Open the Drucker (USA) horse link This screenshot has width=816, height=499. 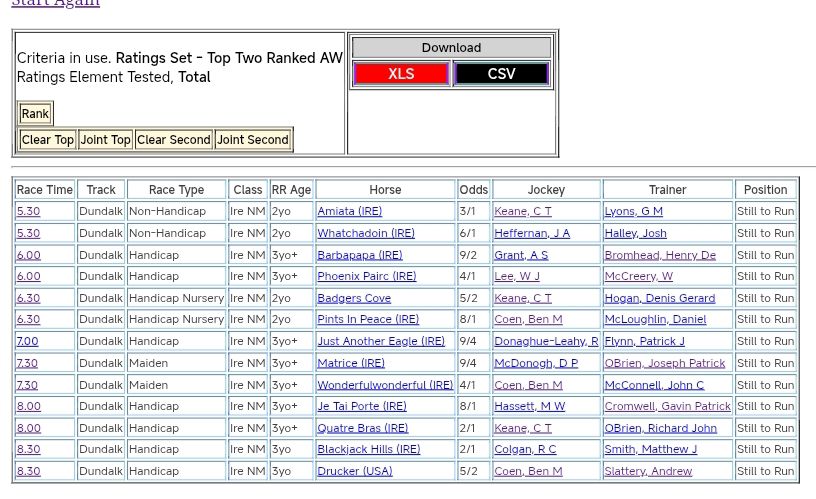click(x=354, y=471)
